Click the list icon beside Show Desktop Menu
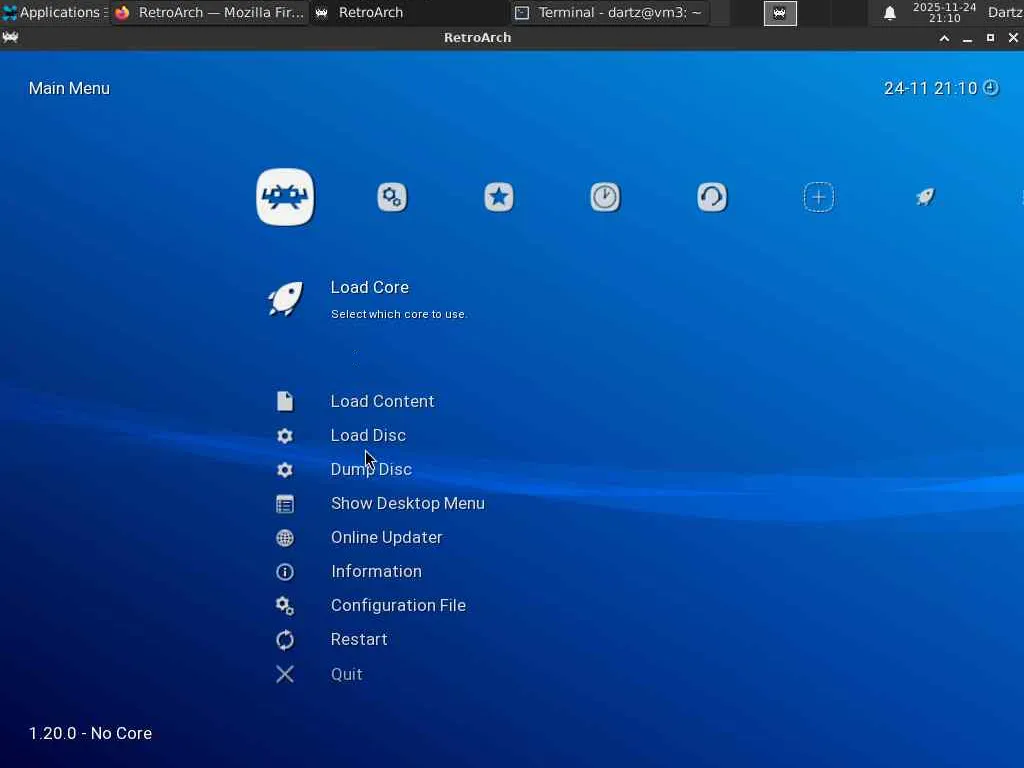This screenshot has width=1024, height=768. click(x=285, y=504)
